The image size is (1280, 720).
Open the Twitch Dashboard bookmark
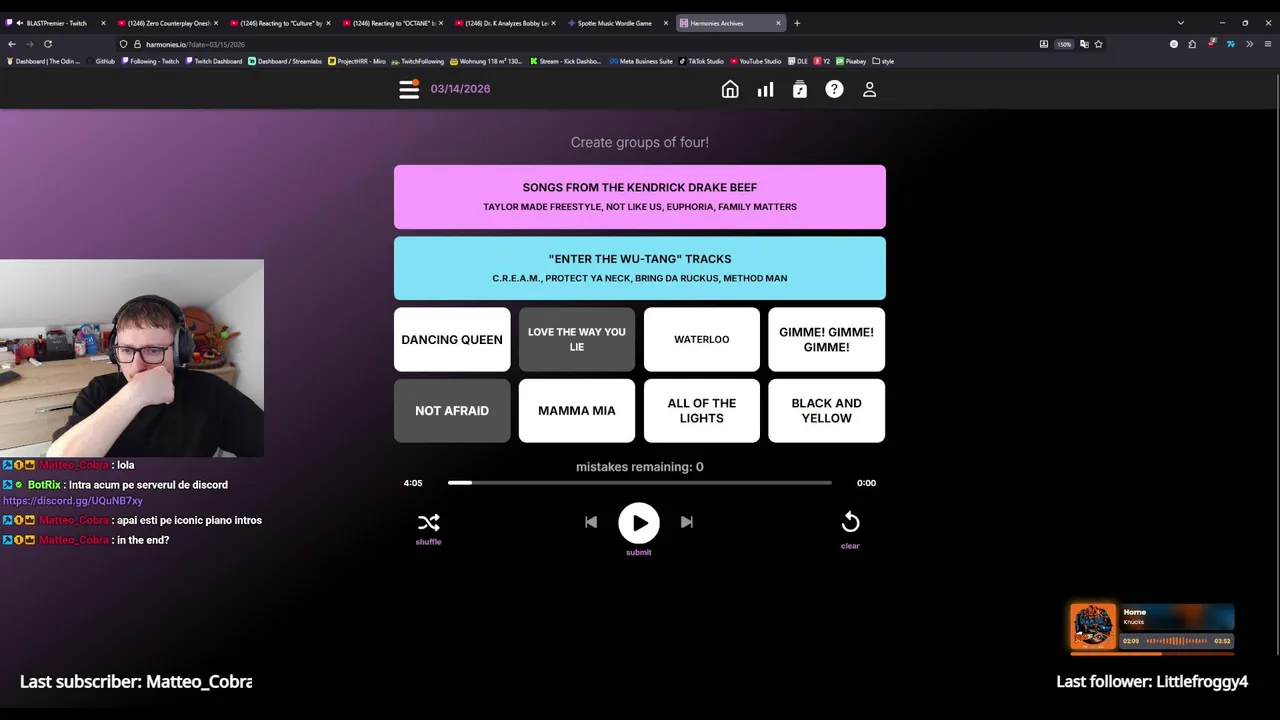(214, 61)
